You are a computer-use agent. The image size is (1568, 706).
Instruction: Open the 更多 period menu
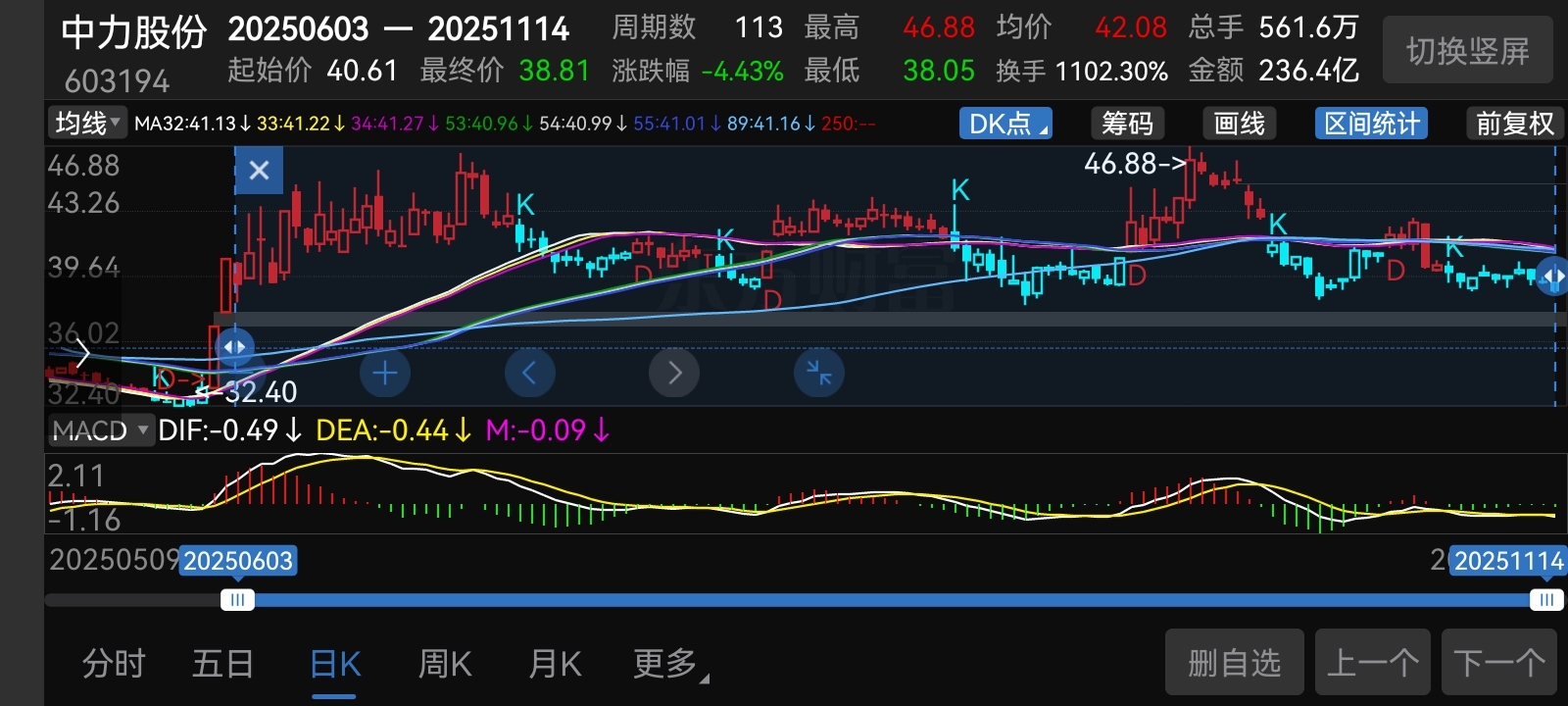[670, 664]
